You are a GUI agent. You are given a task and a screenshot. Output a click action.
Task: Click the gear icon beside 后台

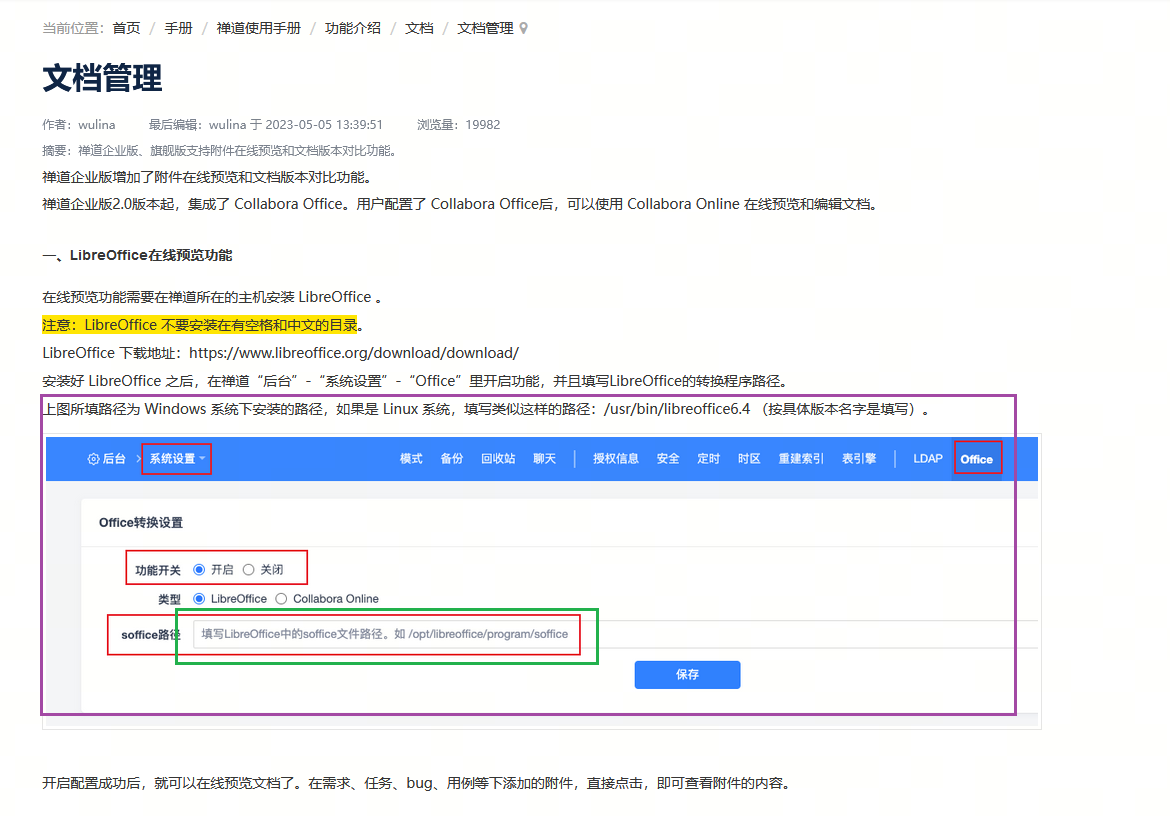[93, 459]
